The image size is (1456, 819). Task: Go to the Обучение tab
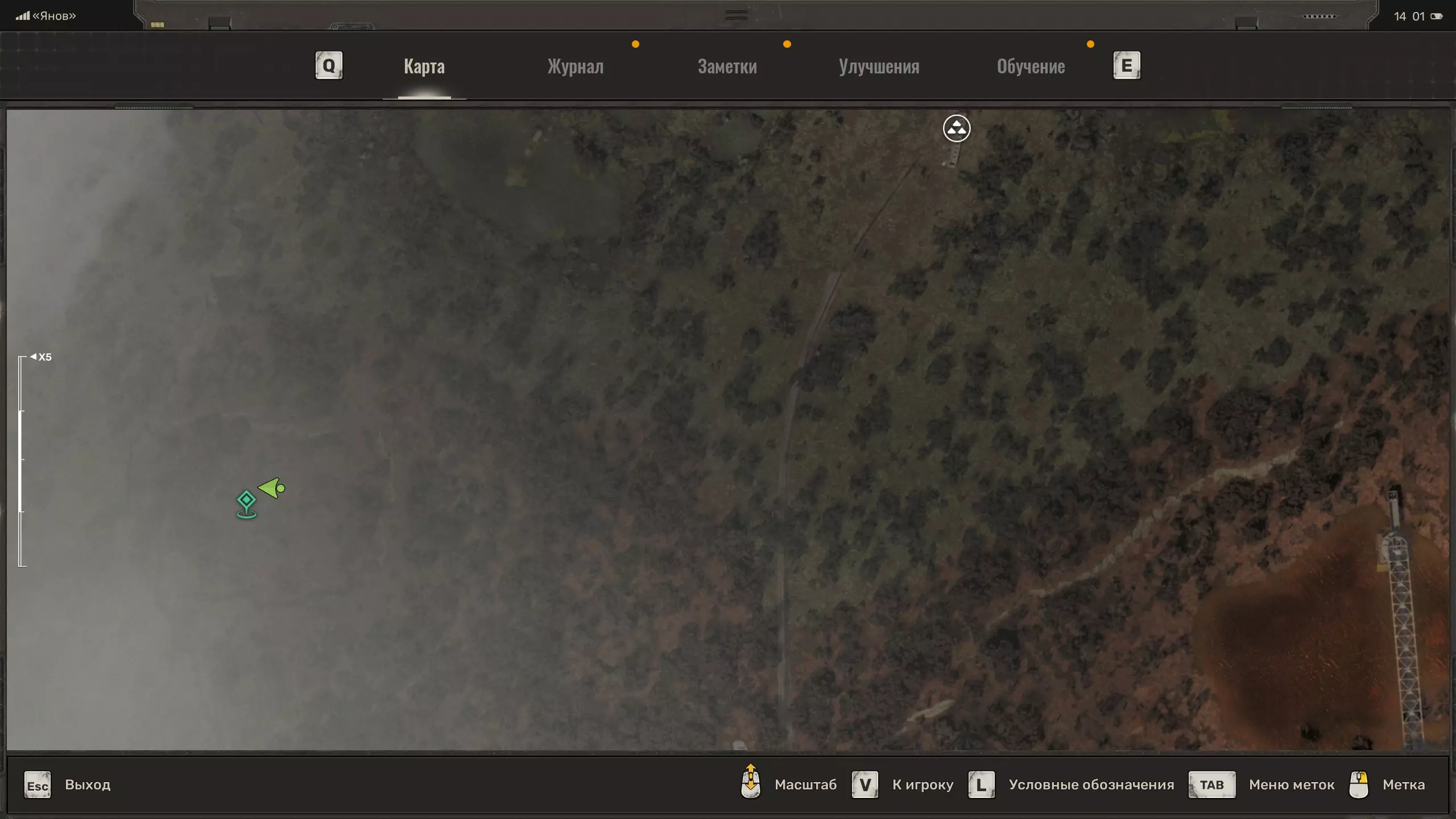pos(1031,67)
